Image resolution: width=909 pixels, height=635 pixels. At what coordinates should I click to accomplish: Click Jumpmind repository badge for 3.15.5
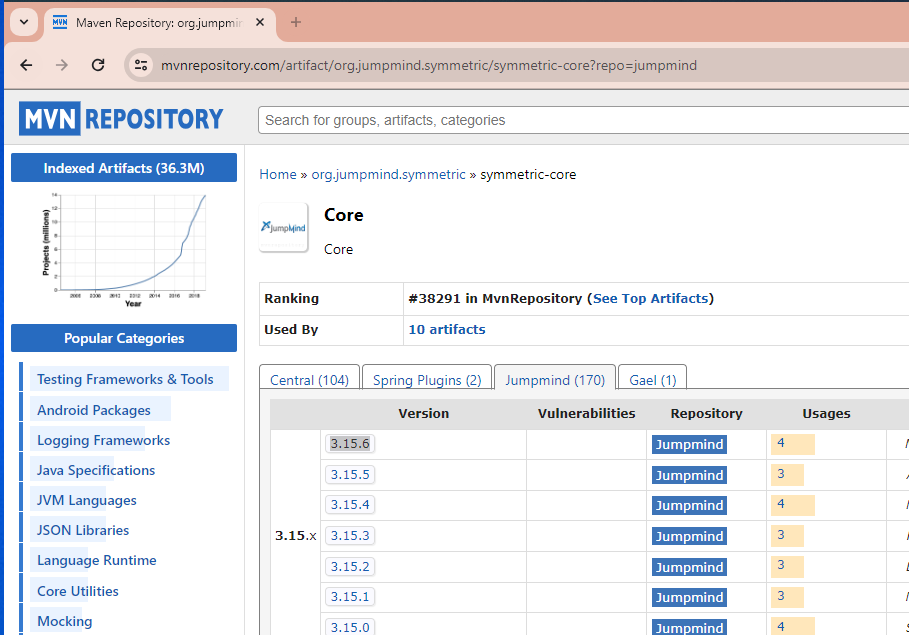pyautogui.click(x=689, y=475)
